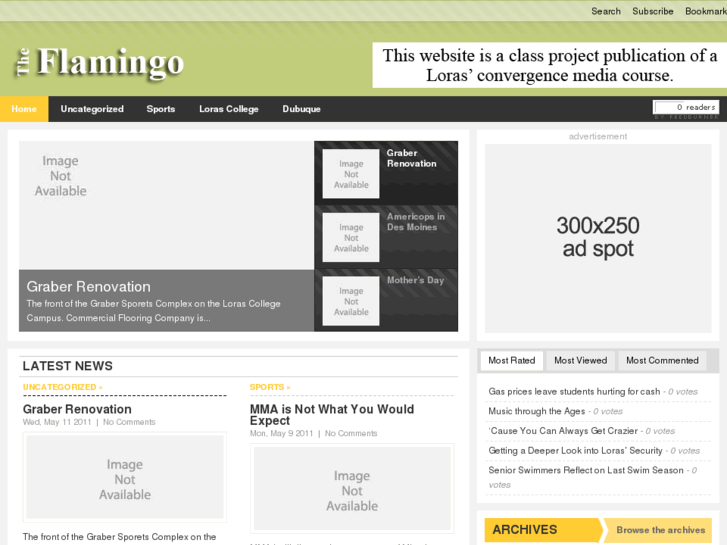
Task: Click the LATEST NEWS heading
Action: (x=68, y=366)
